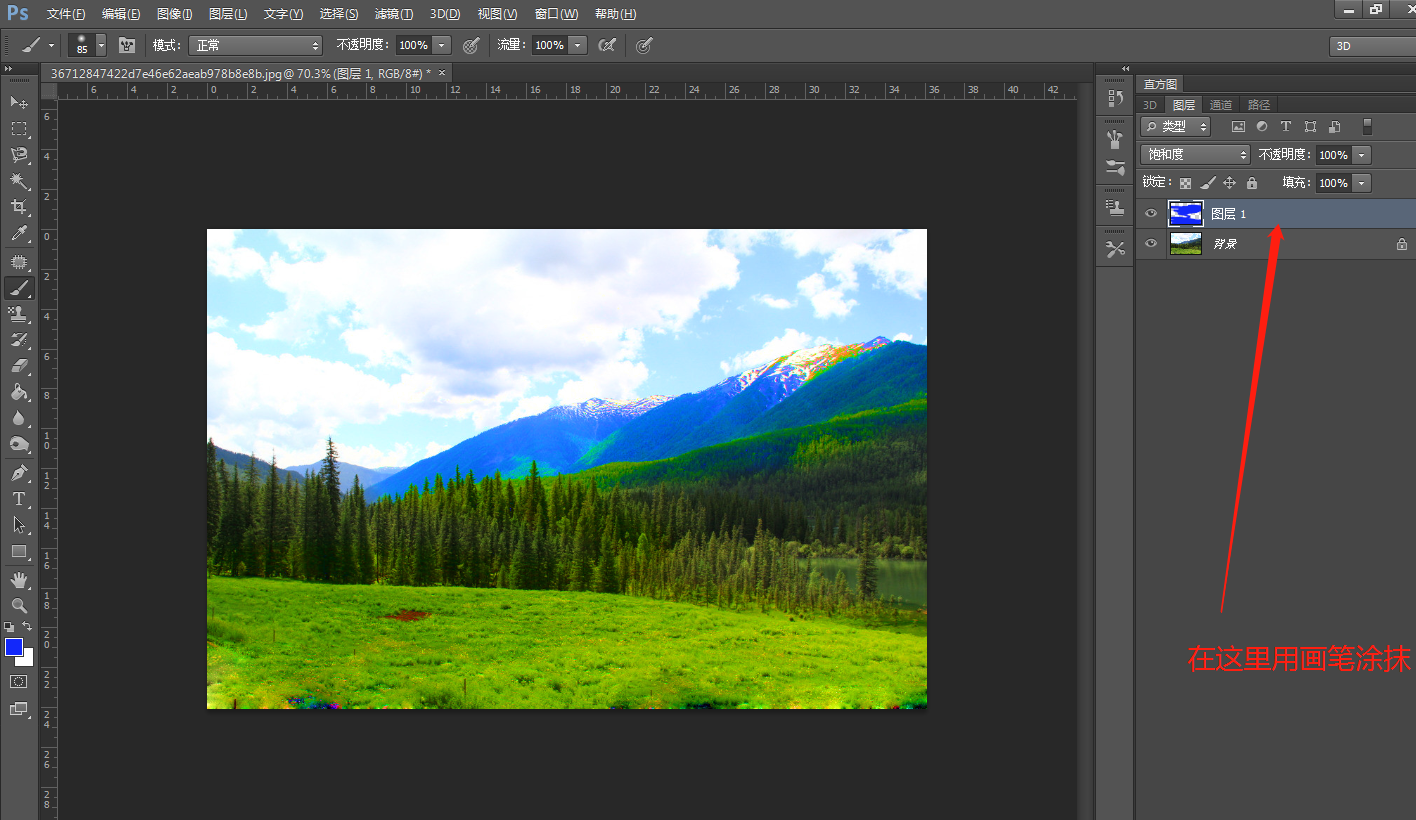The height and width of the screenshot is (820, 1416).
Task: Toggle visibility of the 背景 layer
Action: (x=1151, y=244)
